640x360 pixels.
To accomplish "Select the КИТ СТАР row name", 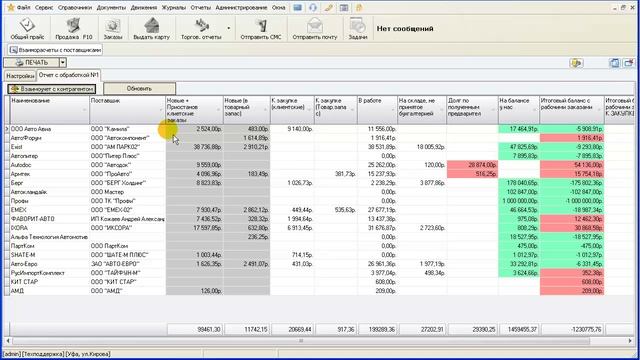I will tap(49, 282).
